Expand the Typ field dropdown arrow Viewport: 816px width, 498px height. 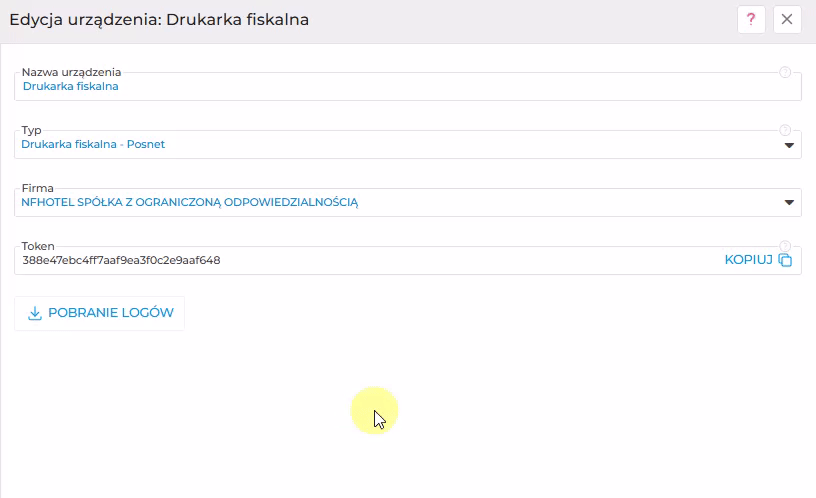point(789,145)
